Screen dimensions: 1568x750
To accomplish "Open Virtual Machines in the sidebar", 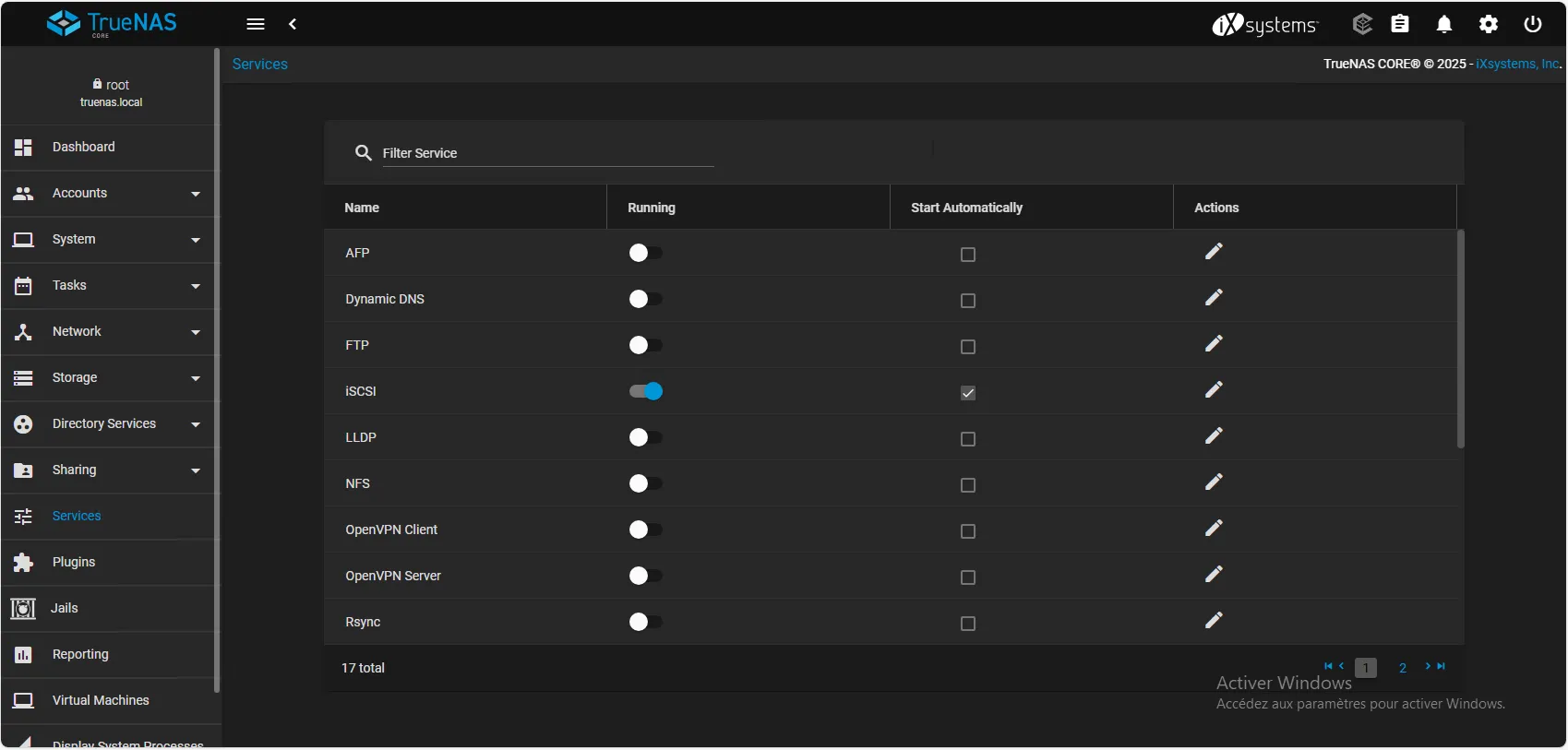I will [101, 701].
